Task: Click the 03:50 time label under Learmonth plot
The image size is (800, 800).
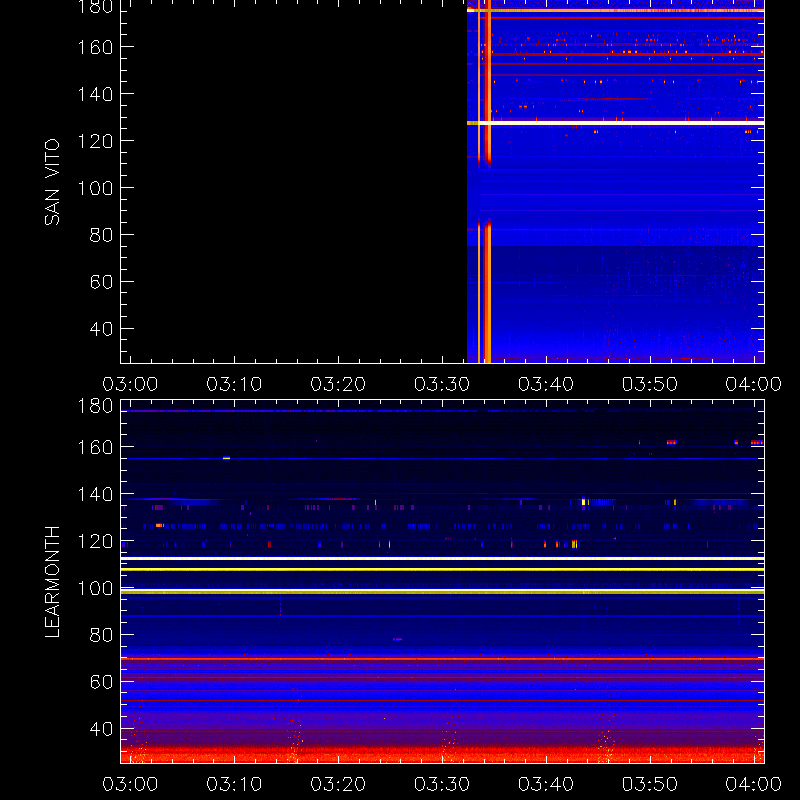Action: (650, 784)
